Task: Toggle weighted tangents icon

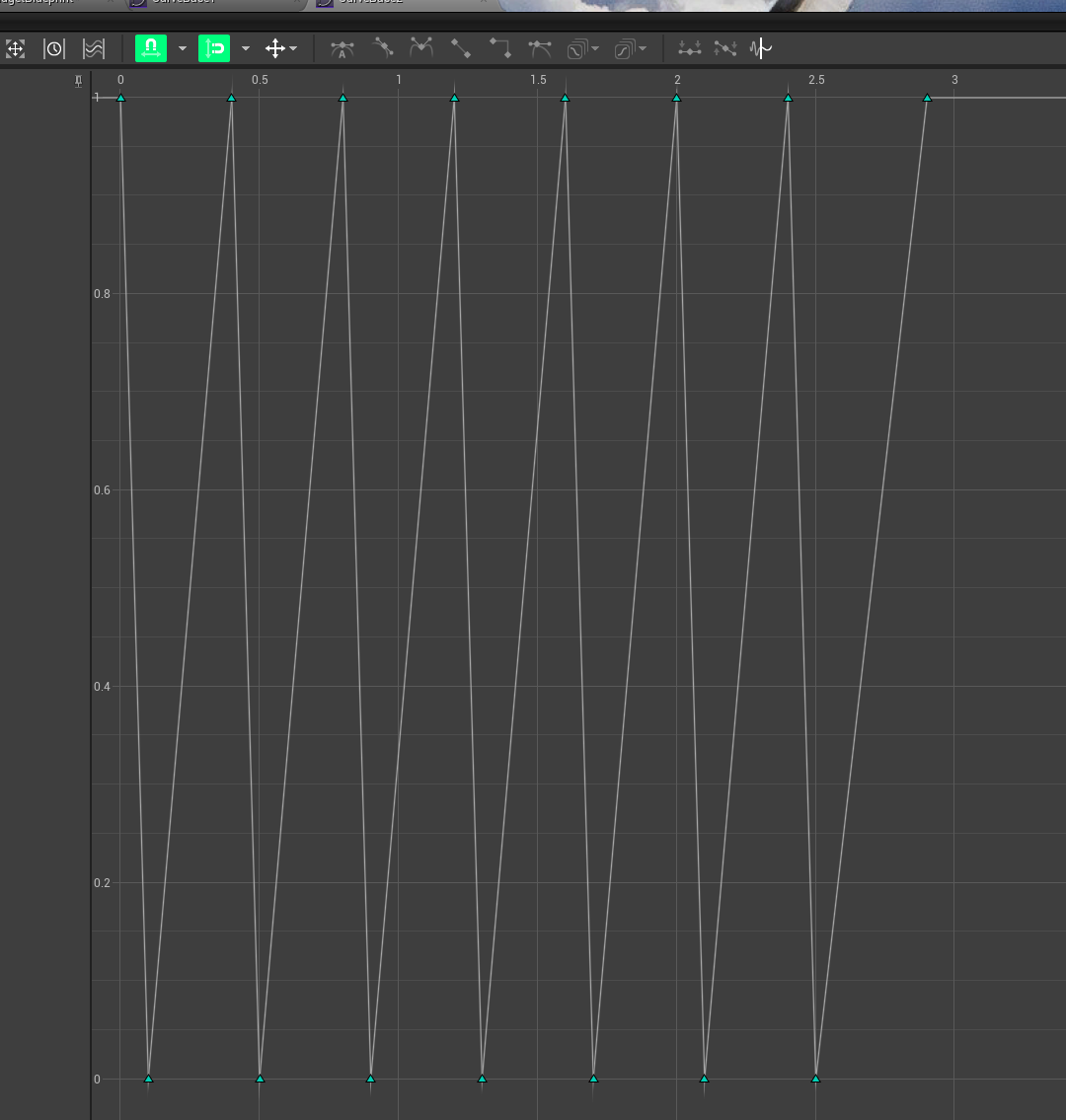Action: coord(540,48)
